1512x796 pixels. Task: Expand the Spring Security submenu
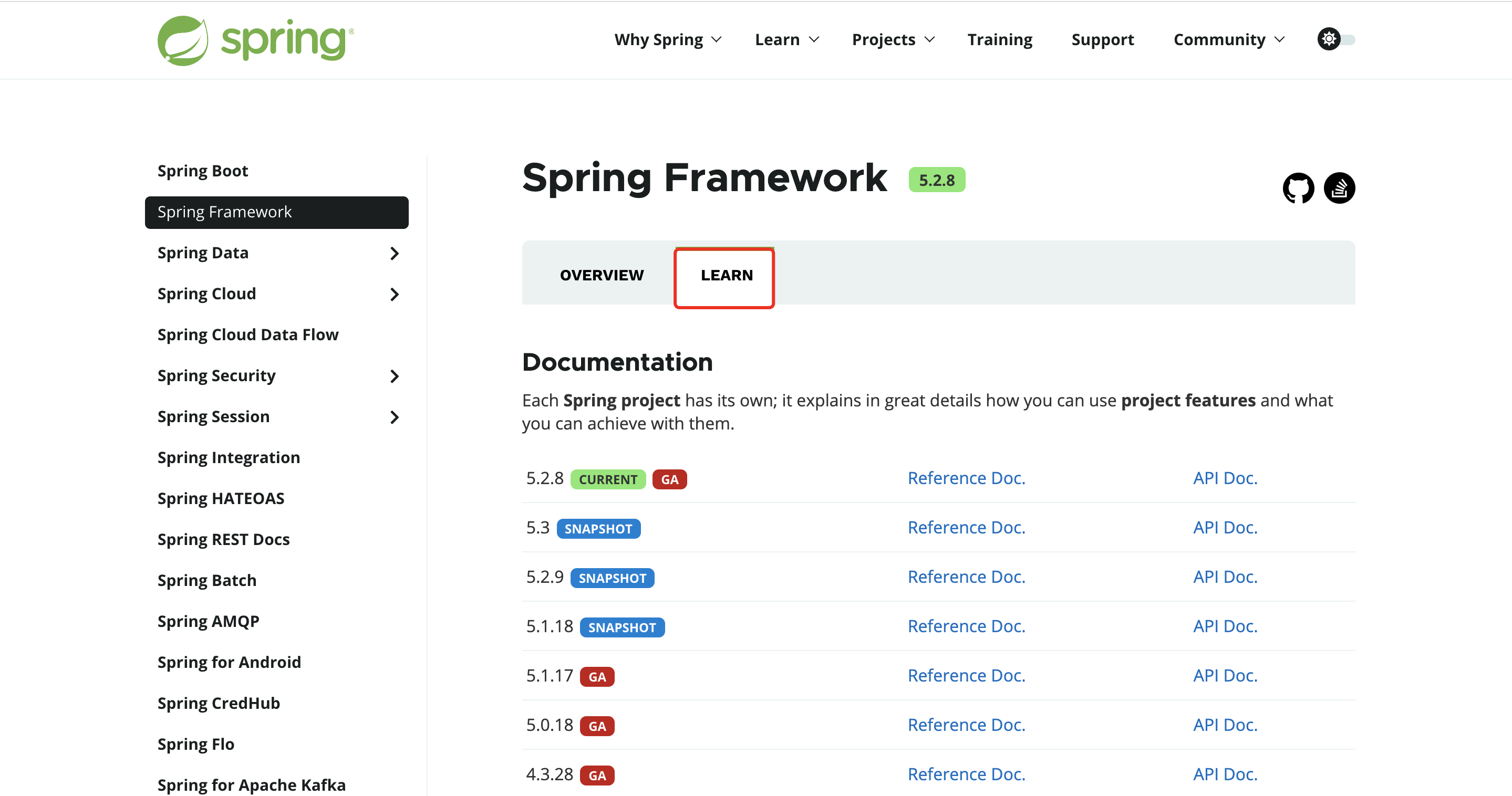pos(395,376)
